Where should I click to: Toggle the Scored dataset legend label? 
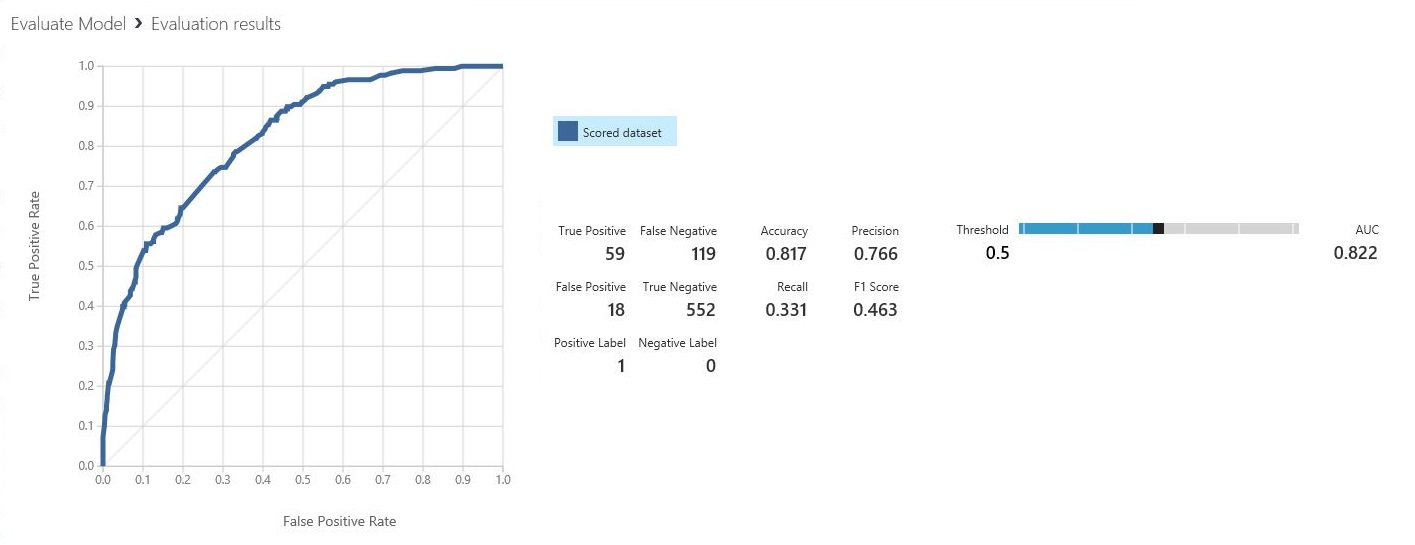pos(622,133)
